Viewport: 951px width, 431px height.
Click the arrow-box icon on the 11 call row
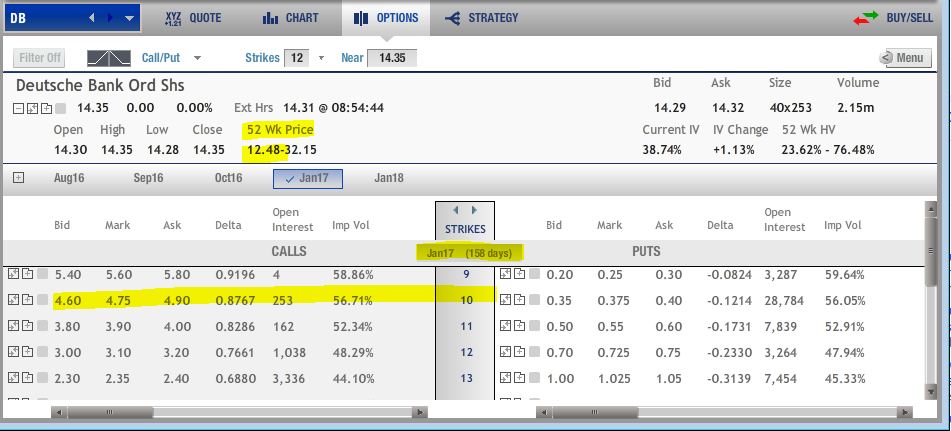point(13,326)
